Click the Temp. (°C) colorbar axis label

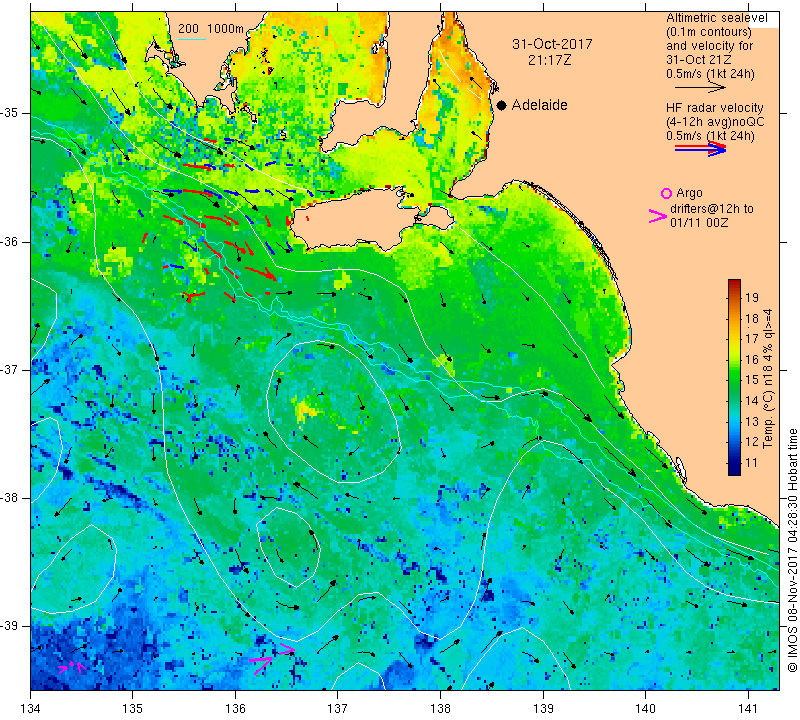coord(768,378)
